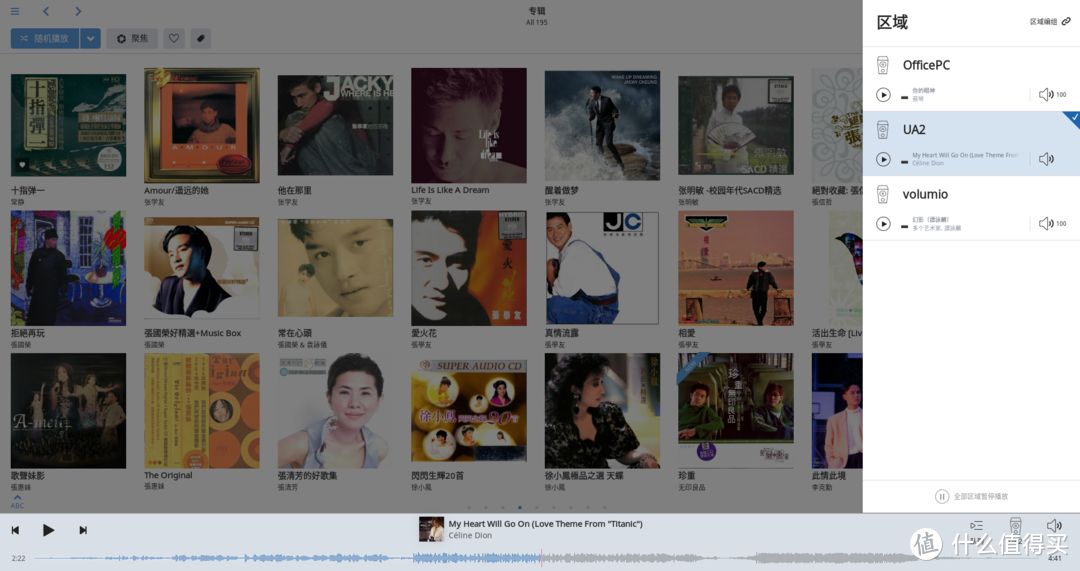Open album 真情流露 cover

pyautogui.click(x=603, y=268)
